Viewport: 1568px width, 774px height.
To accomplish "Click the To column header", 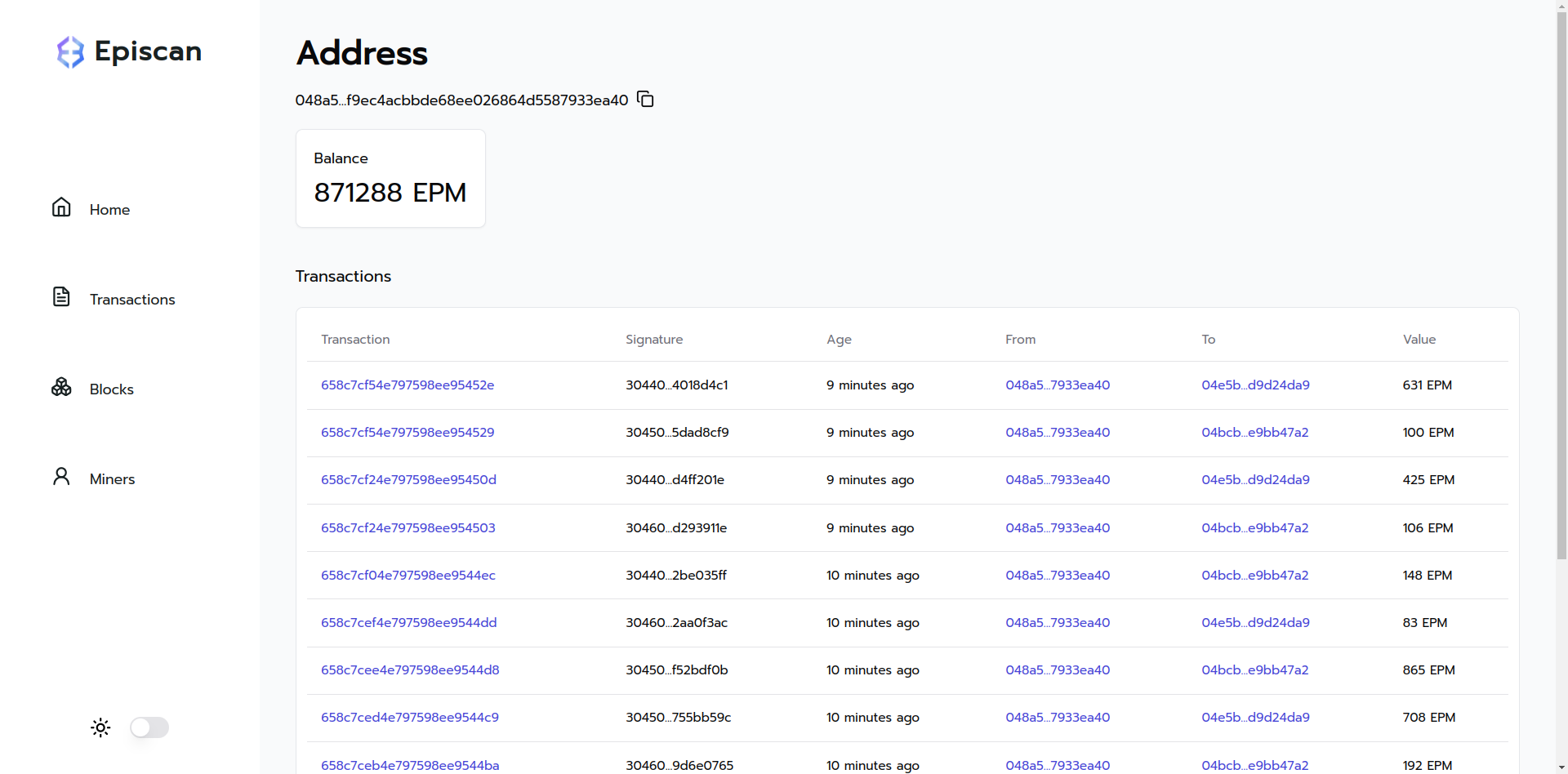I will click(x=1209, y=340).
